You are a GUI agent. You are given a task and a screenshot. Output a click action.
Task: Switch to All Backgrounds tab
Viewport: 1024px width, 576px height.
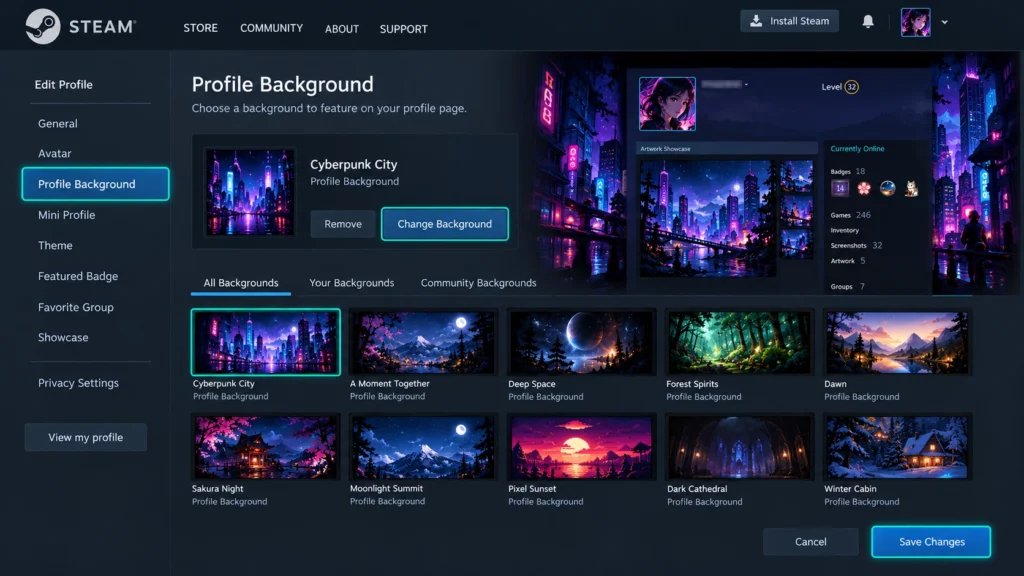click(241, 283)
